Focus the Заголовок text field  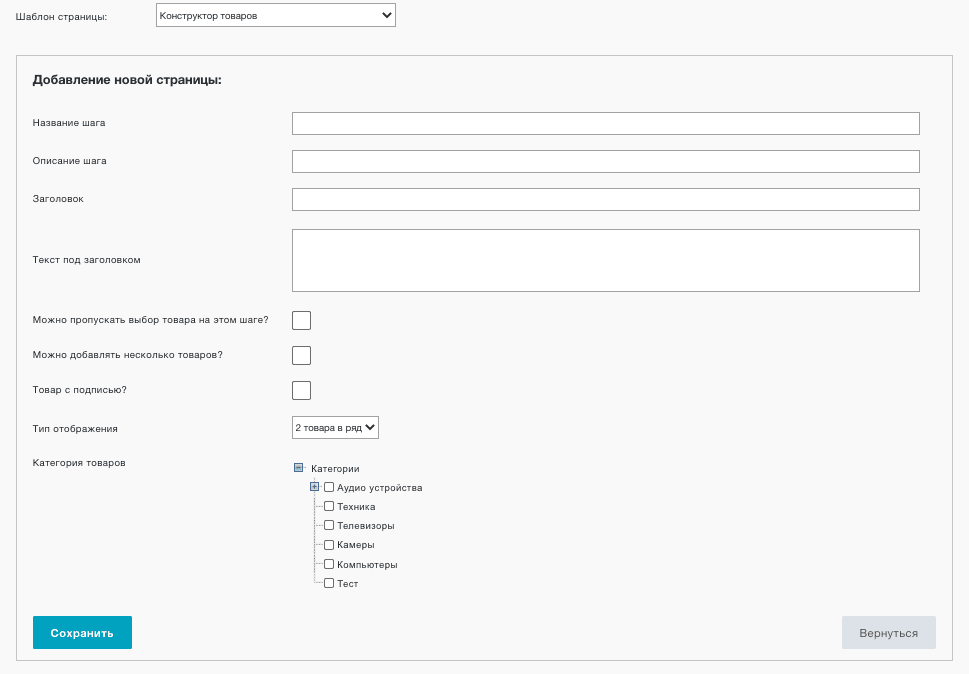click(x=606, y=200)
